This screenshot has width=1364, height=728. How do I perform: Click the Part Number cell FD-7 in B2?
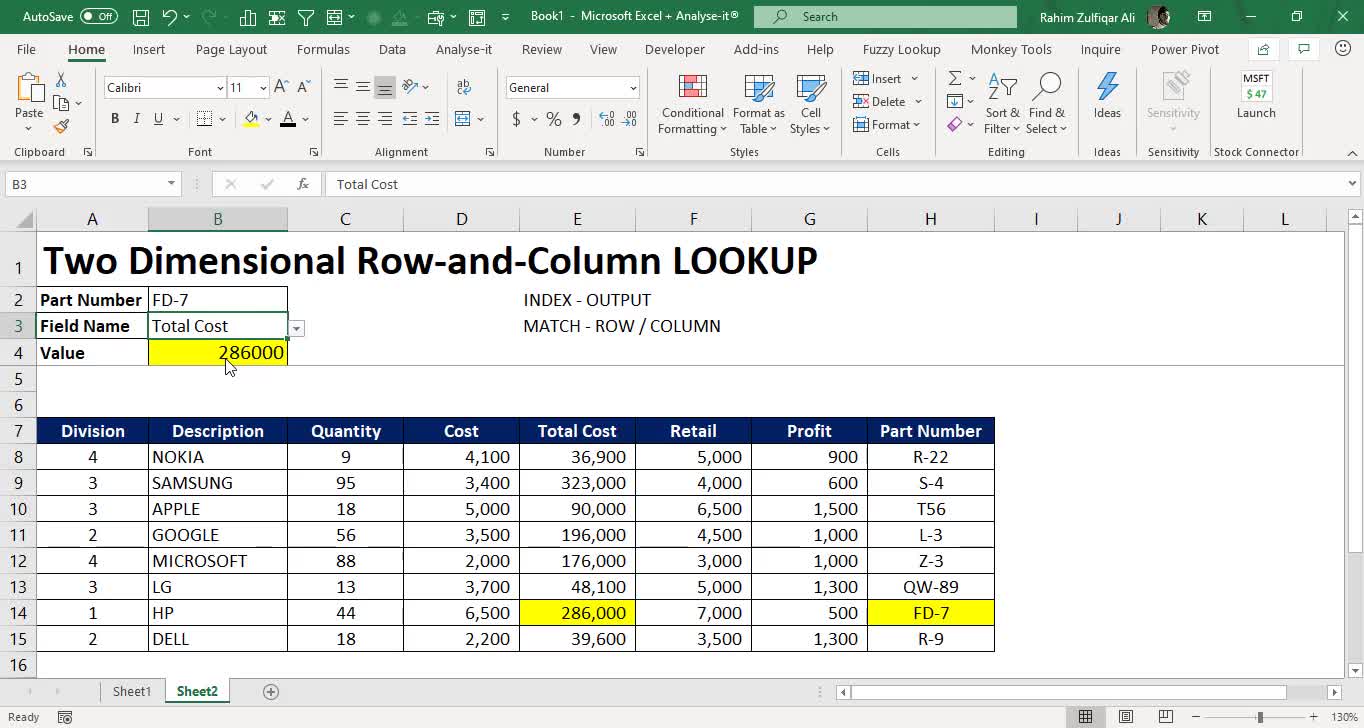tap(218, 300)
